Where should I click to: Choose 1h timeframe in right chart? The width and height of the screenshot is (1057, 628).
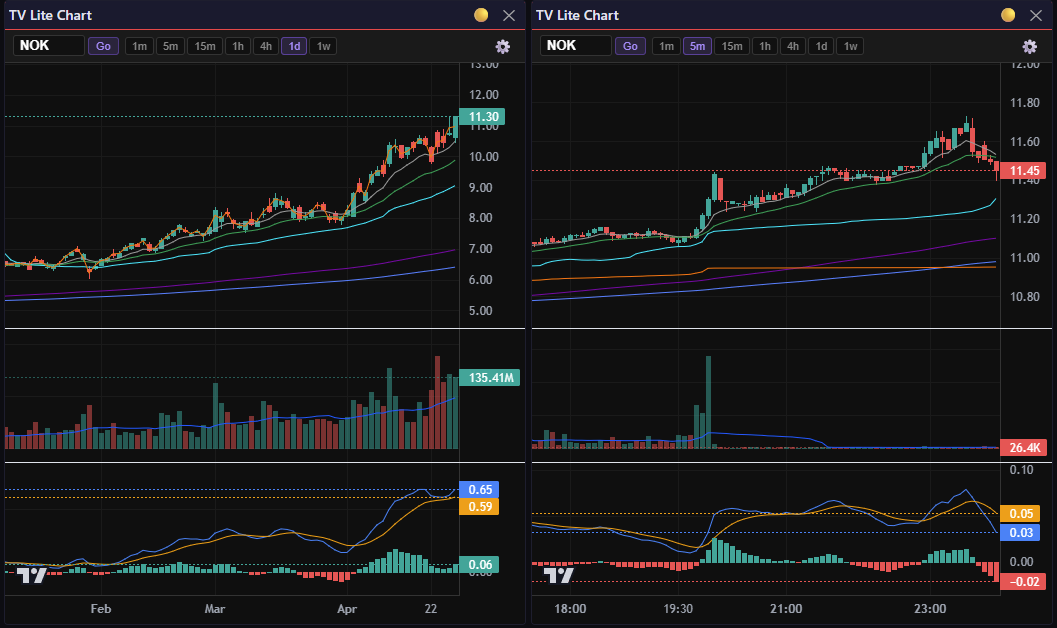pos(764,46)
